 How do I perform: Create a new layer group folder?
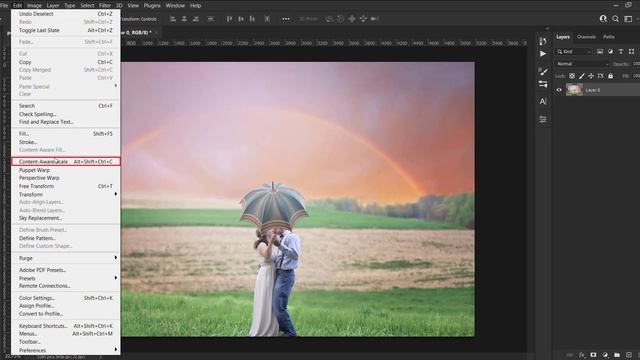[x=617, y=355]
